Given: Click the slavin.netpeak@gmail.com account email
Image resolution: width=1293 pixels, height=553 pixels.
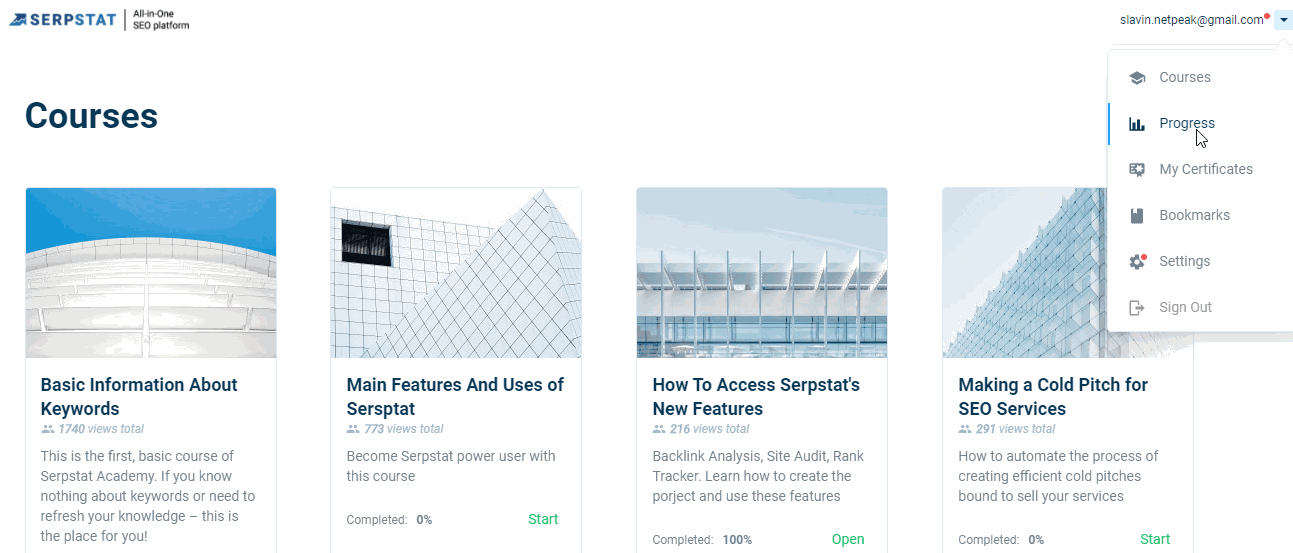Looking at the screenshot, I should (1192, 20).
